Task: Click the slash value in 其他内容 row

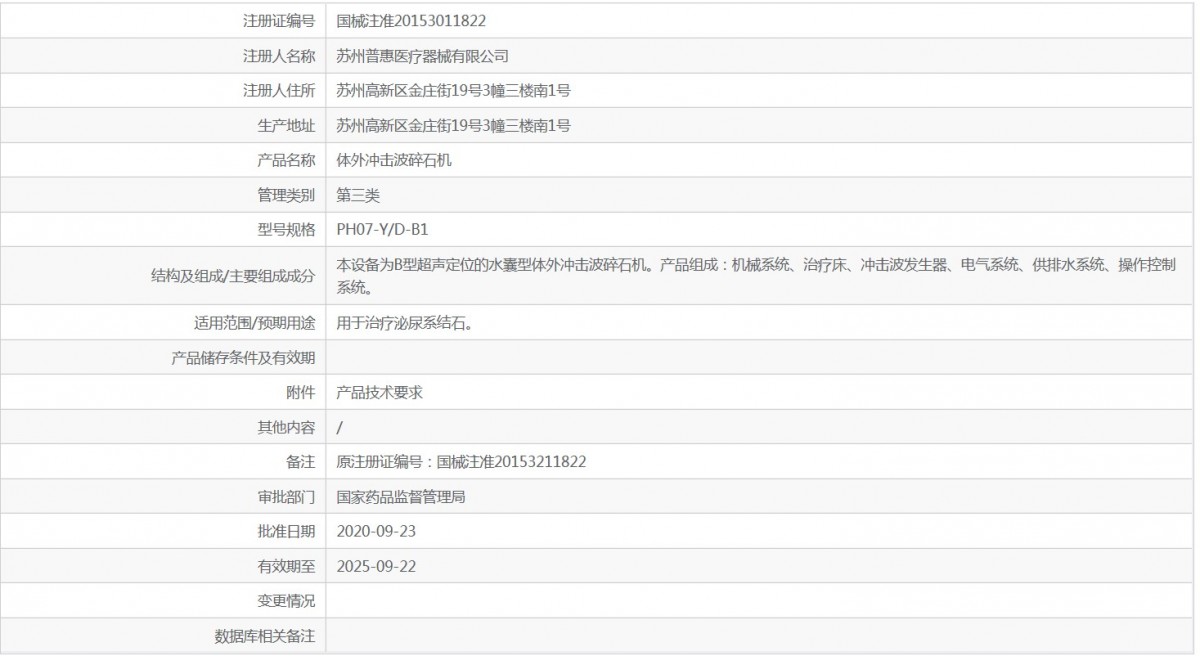Action: (x=340, y=427)
